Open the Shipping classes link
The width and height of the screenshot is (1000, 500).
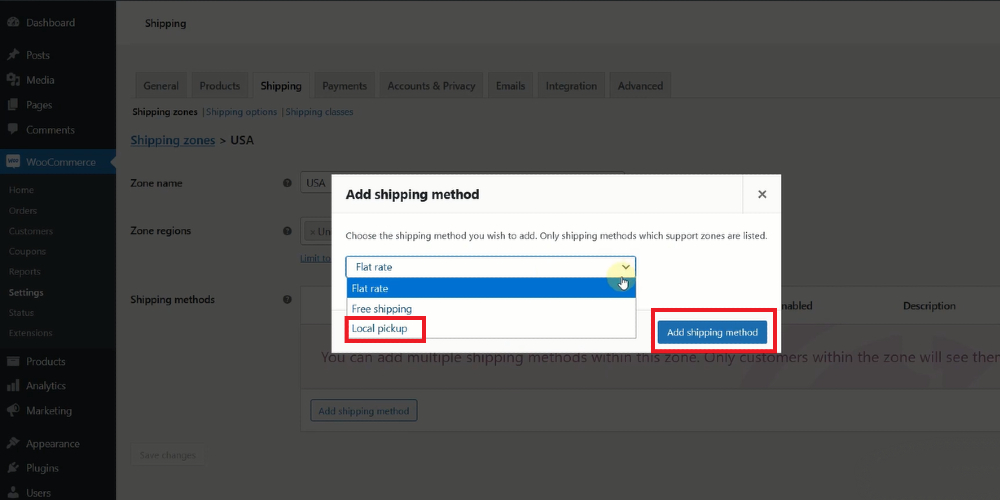coord(319,112)
